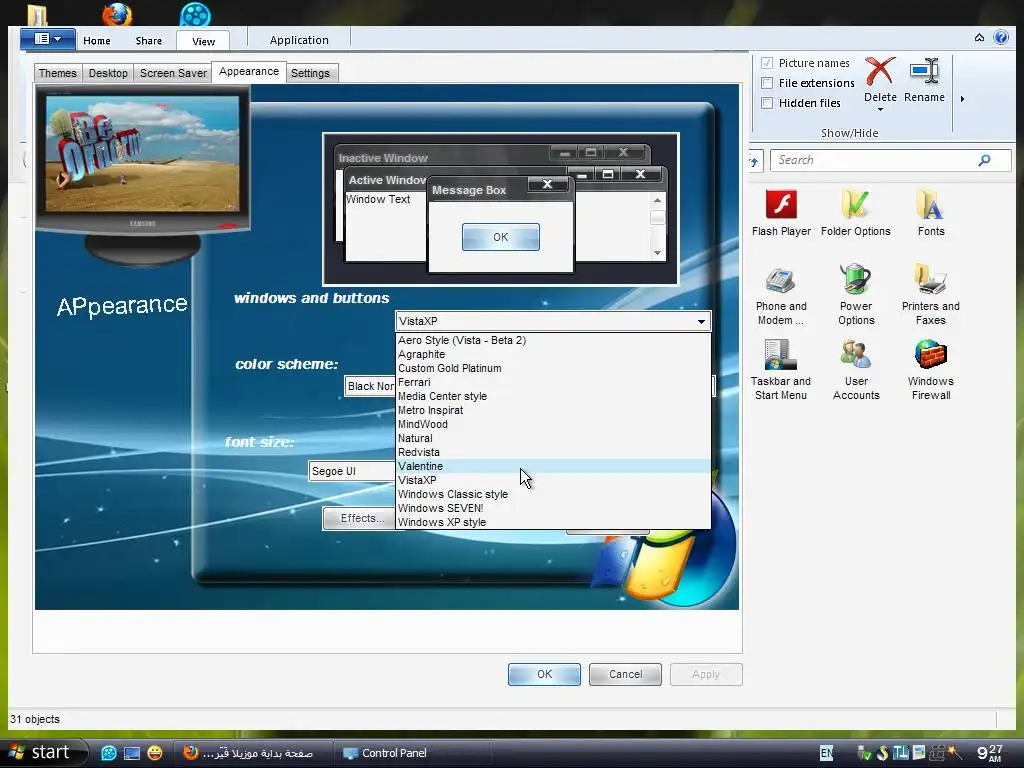Viewport: 1024px width, 768px height.
Task: Switch to the Settings tab
Action: pyautogui.click(x=310, y=73)
